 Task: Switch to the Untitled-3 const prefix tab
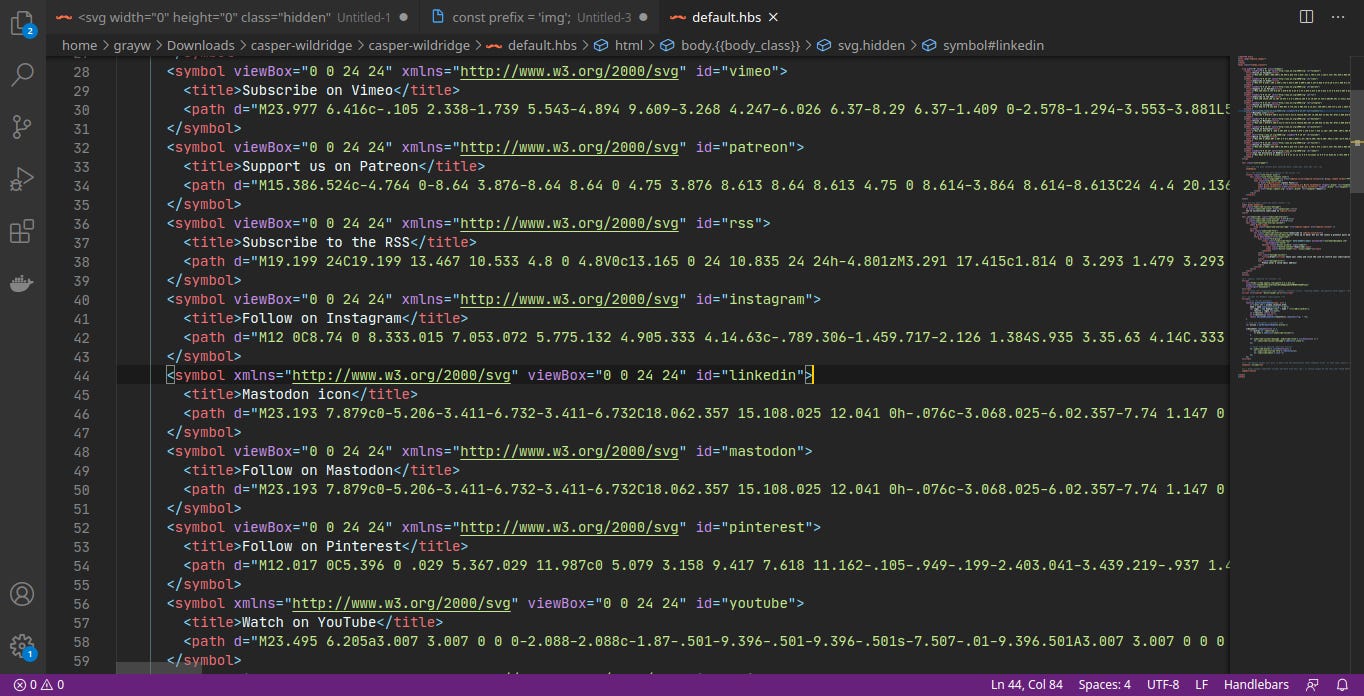pyautogui.click(x=540, y=17)
